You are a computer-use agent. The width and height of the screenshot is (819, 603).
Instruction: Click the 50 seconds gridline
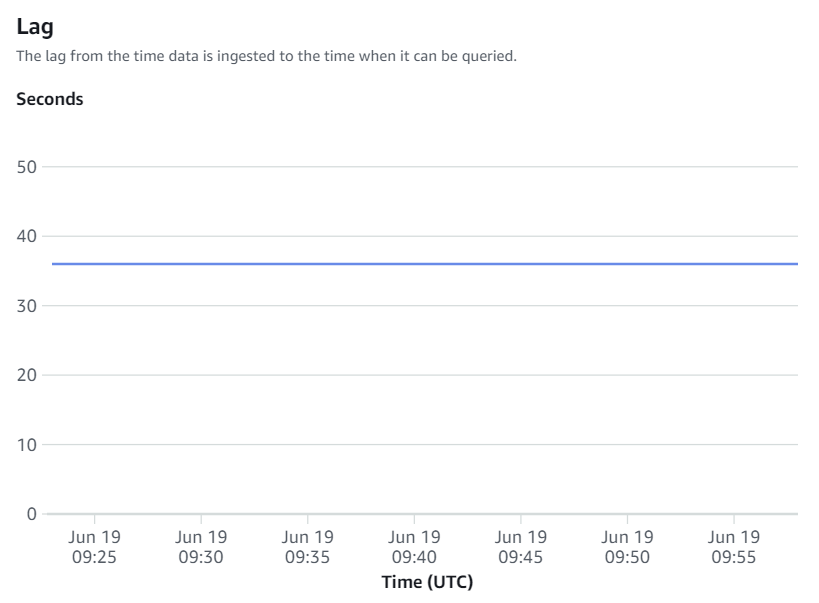click(x=420, y=167)
